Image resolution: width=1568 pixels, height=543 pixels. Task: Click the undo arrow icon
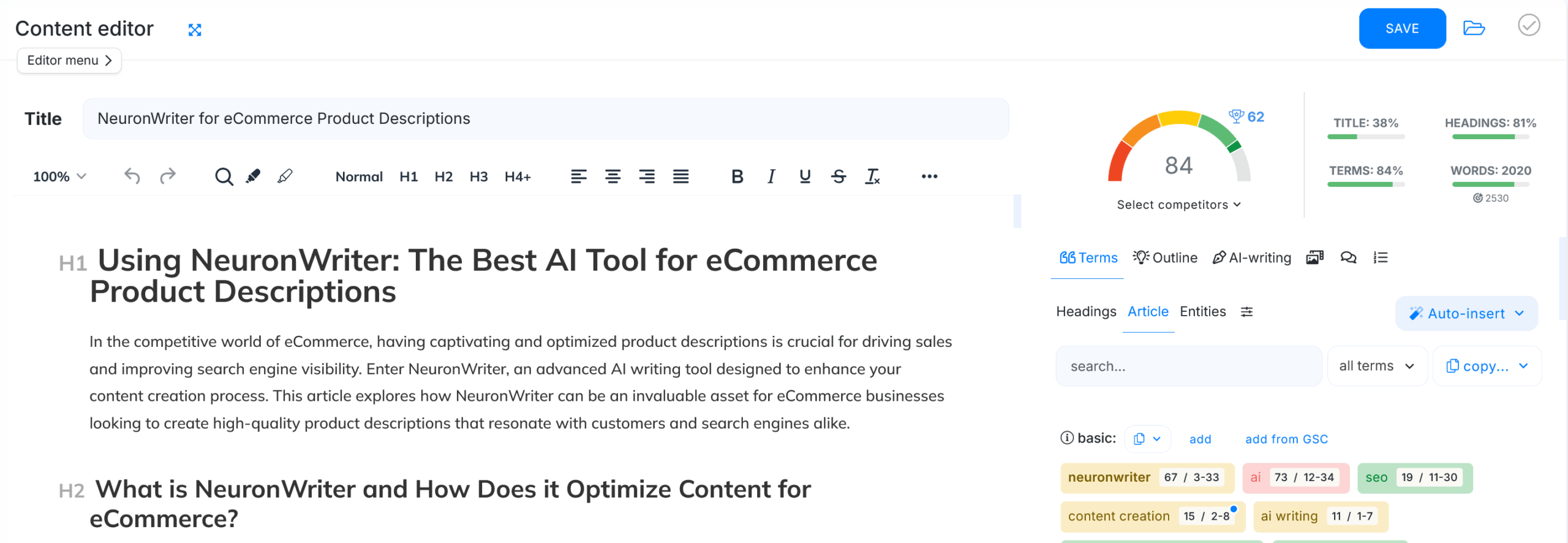(x=132, y=177)
